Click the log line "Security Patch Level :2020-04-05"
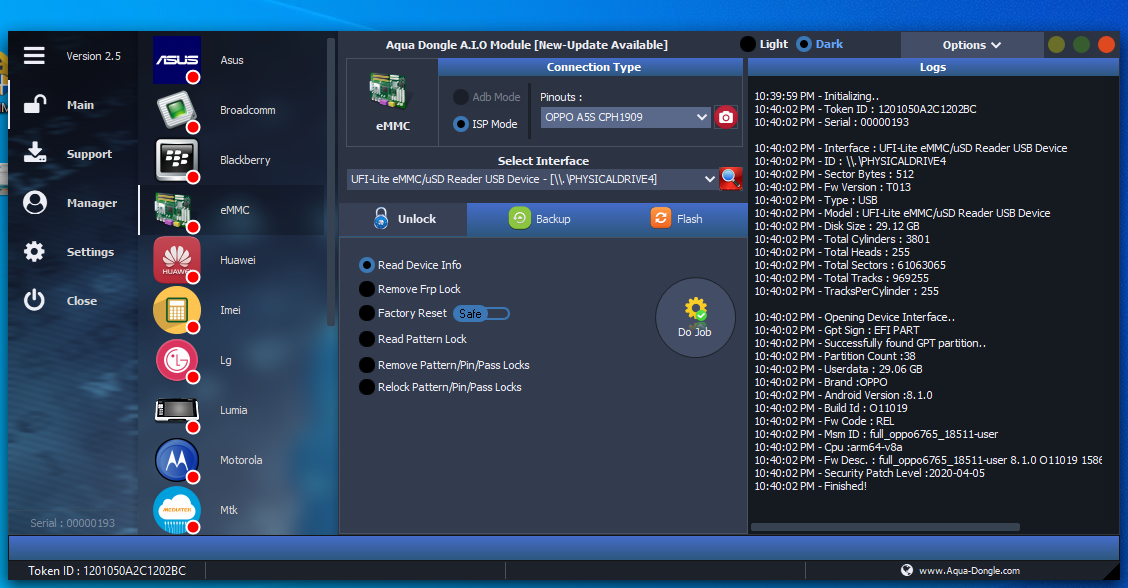This screenshot has width=1128, height=588. pyautogui.click(x=869, y=474)
